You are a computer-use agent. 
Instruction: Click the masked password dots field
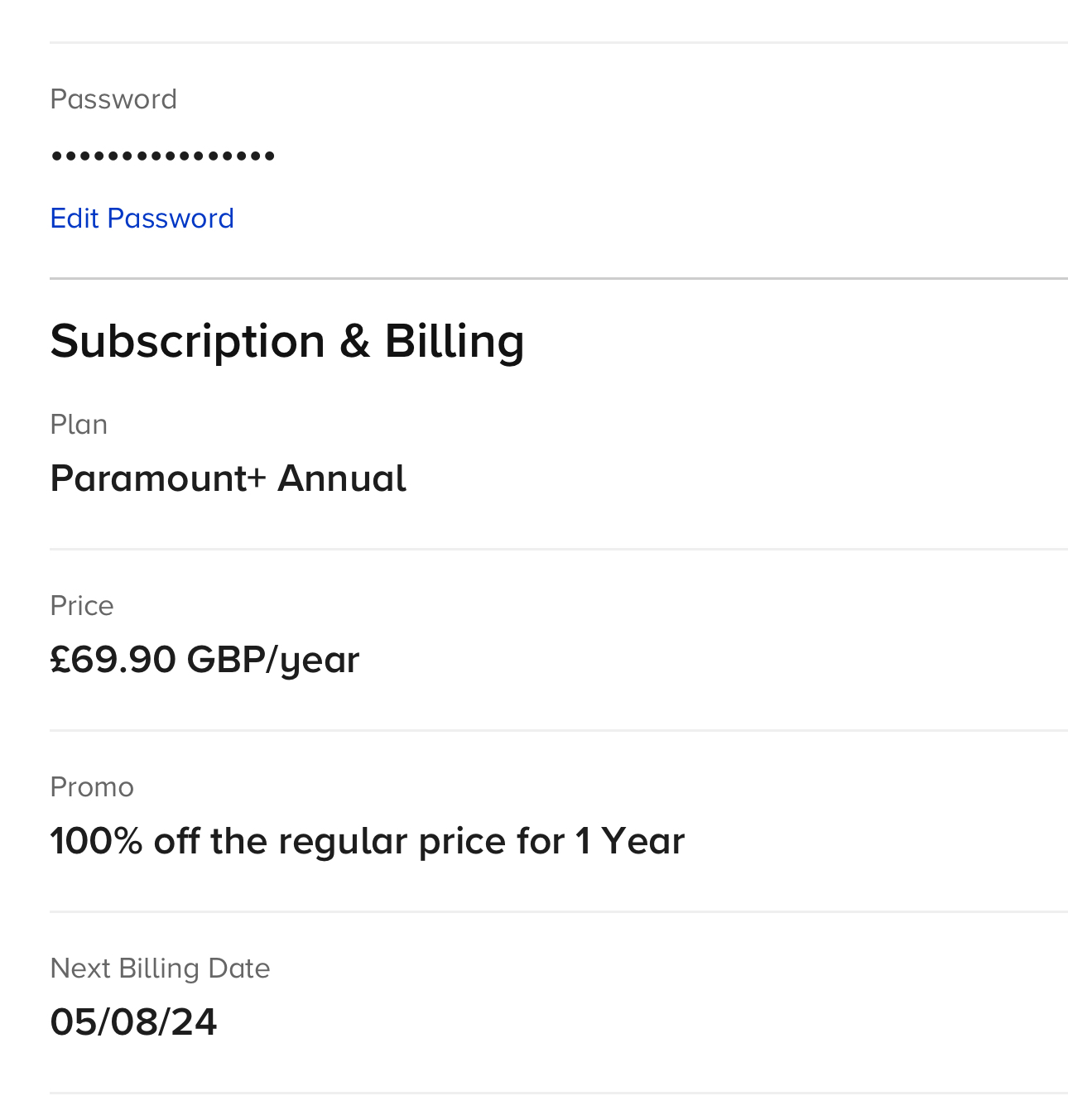(162, 156)
